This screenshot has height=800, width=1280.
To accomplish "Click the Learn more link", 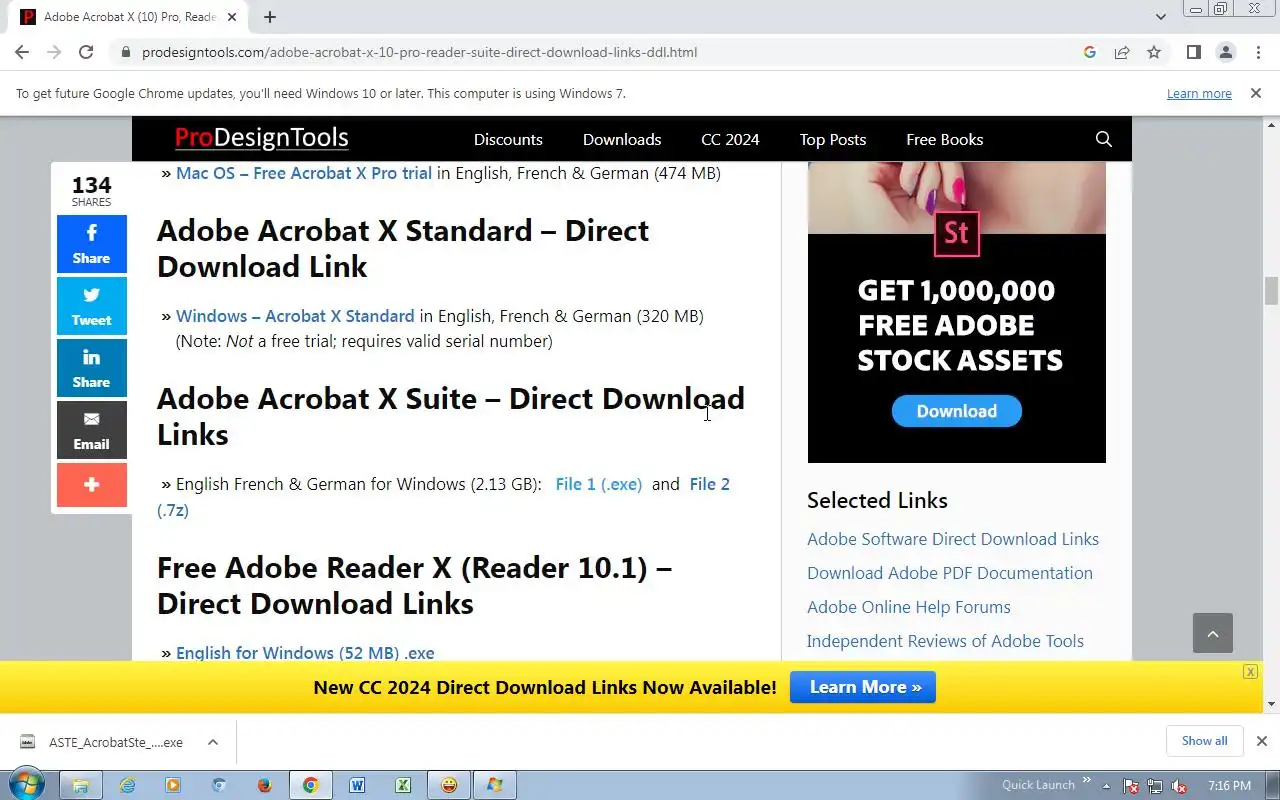I will pyautogui.click(x=1199, y=93).
